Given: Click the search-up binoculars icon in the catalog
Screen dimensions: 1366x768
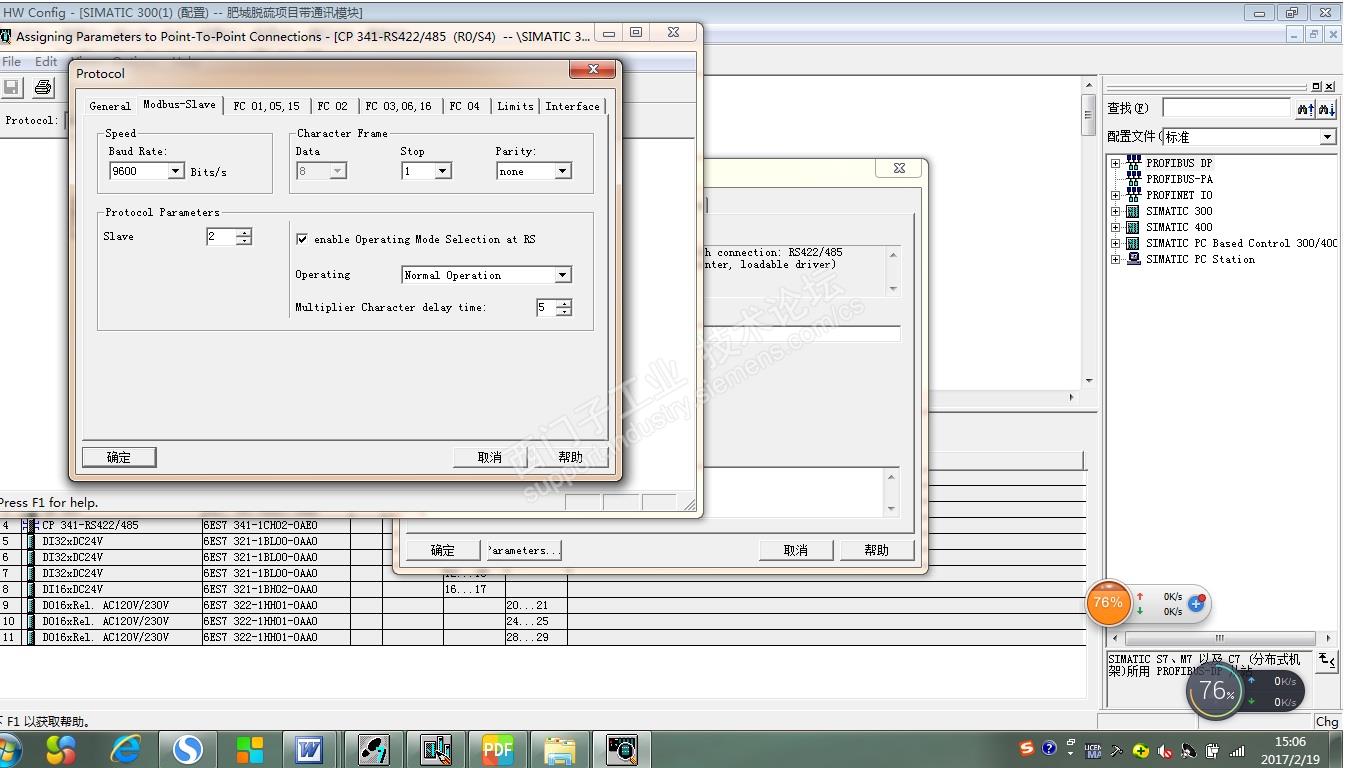Looking at the screenshot, I should 1305,108.
